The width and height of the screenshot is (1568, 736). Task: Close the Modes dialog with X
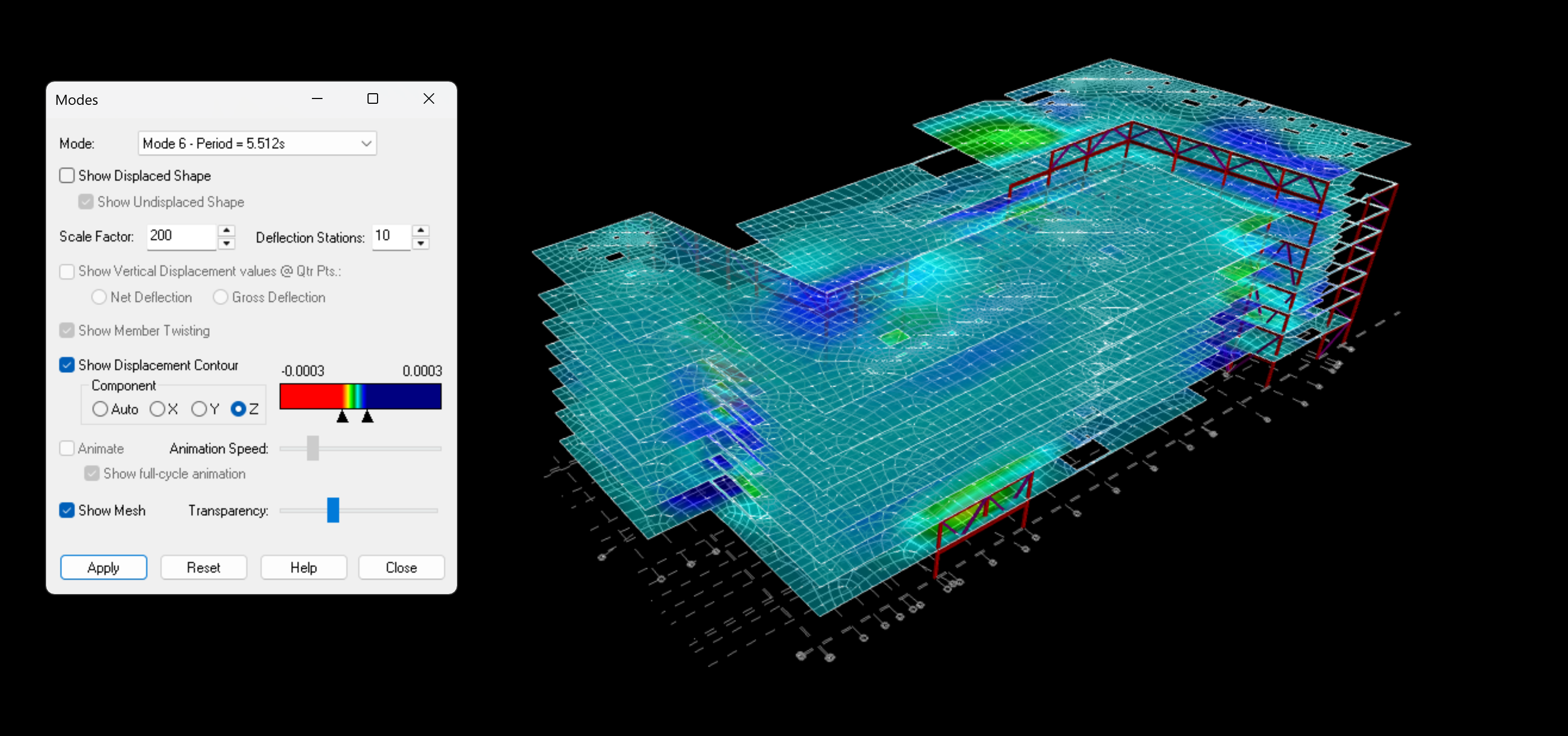coord(429,98)
